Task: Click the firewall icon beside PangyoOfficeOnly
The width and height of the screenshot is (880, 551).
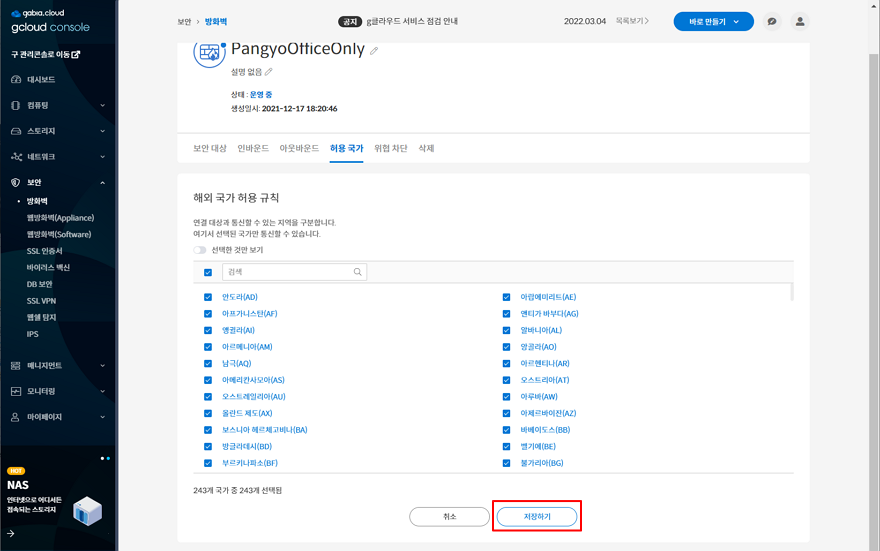Action: (209, 52)
